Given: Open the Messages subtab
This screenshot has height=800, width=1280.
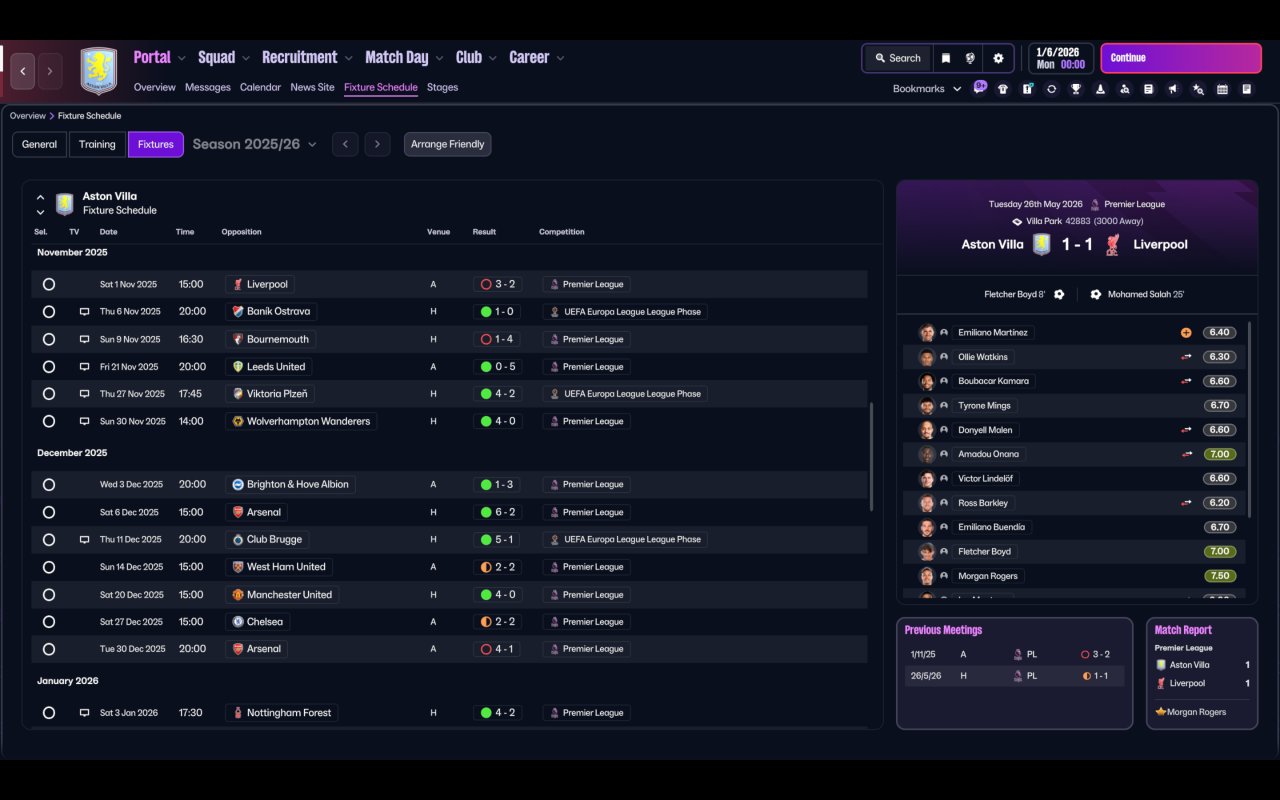Looking at the screenshot, I should (208, 87).
